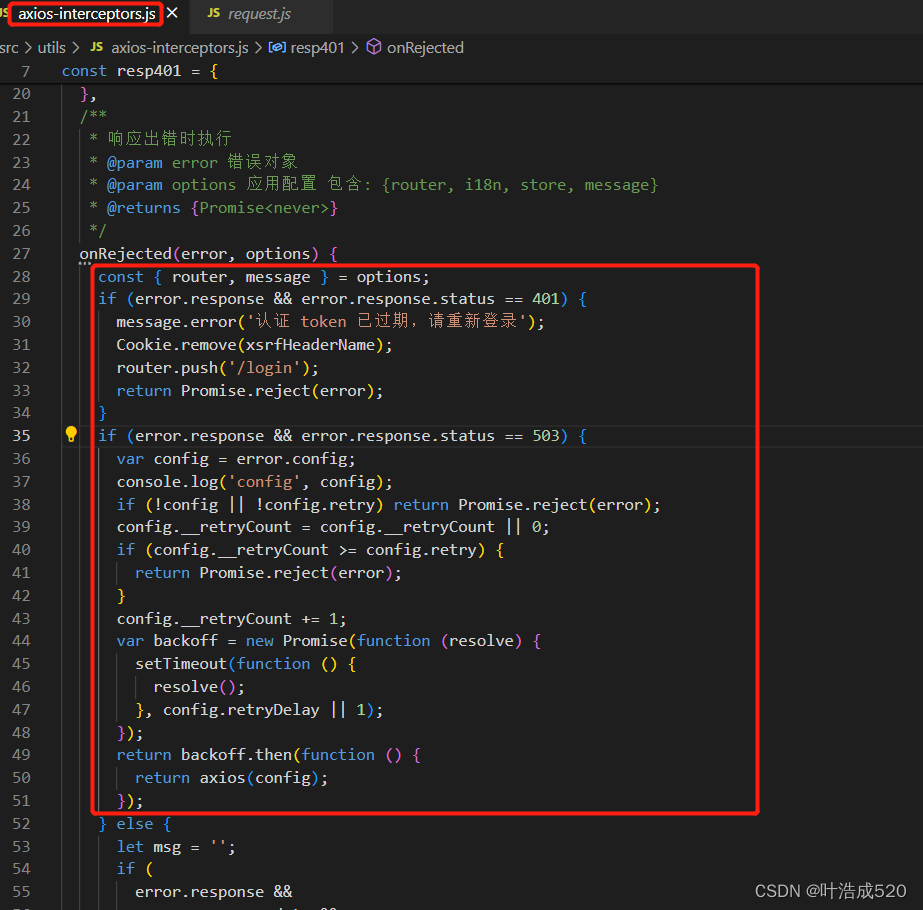Click "console.log('config', config);" line
Image resolution: width=923 pixels, height=910 pixels.
coord(254,482)
